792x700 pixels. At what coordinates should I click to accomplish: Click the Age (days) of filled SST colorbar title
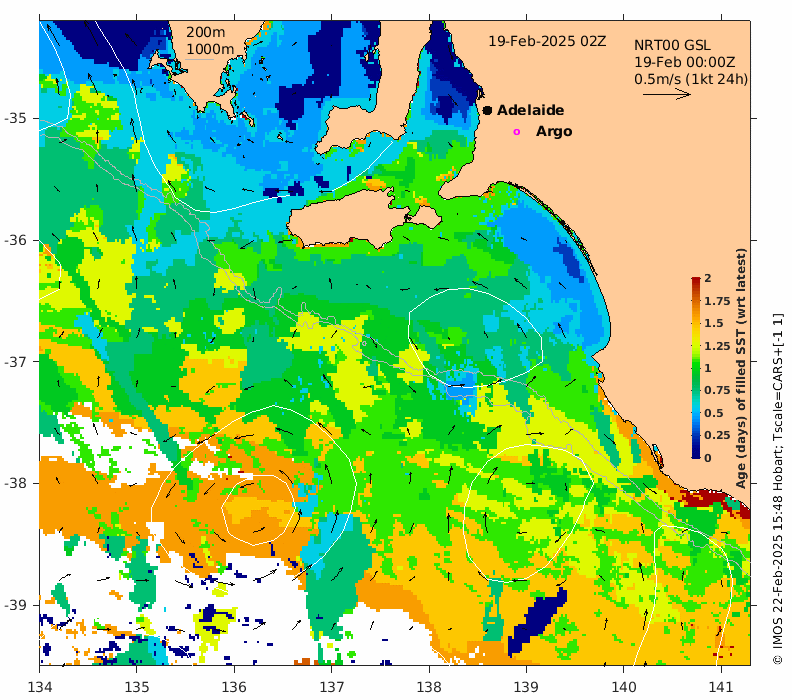click(740, 369)
